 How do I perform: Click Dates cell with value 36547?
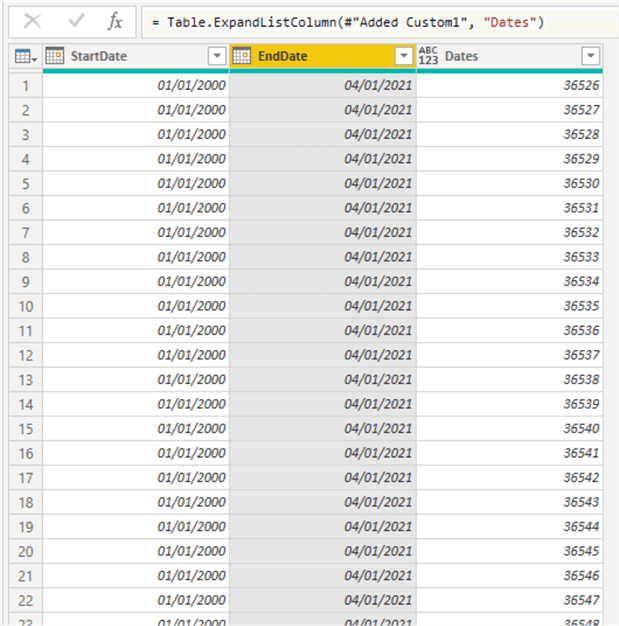point(510,600)
